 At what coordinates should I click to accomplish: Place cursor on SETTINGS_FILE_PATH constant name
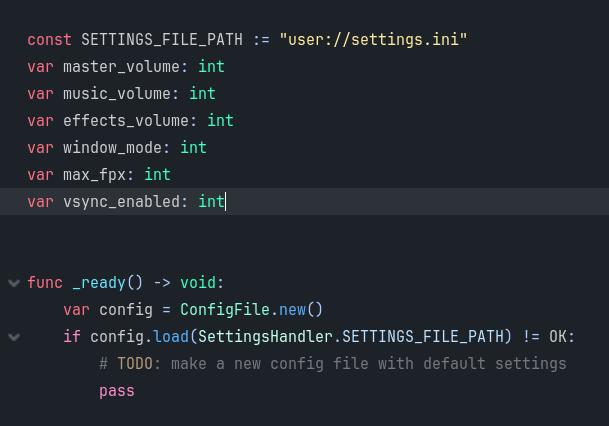162,40
